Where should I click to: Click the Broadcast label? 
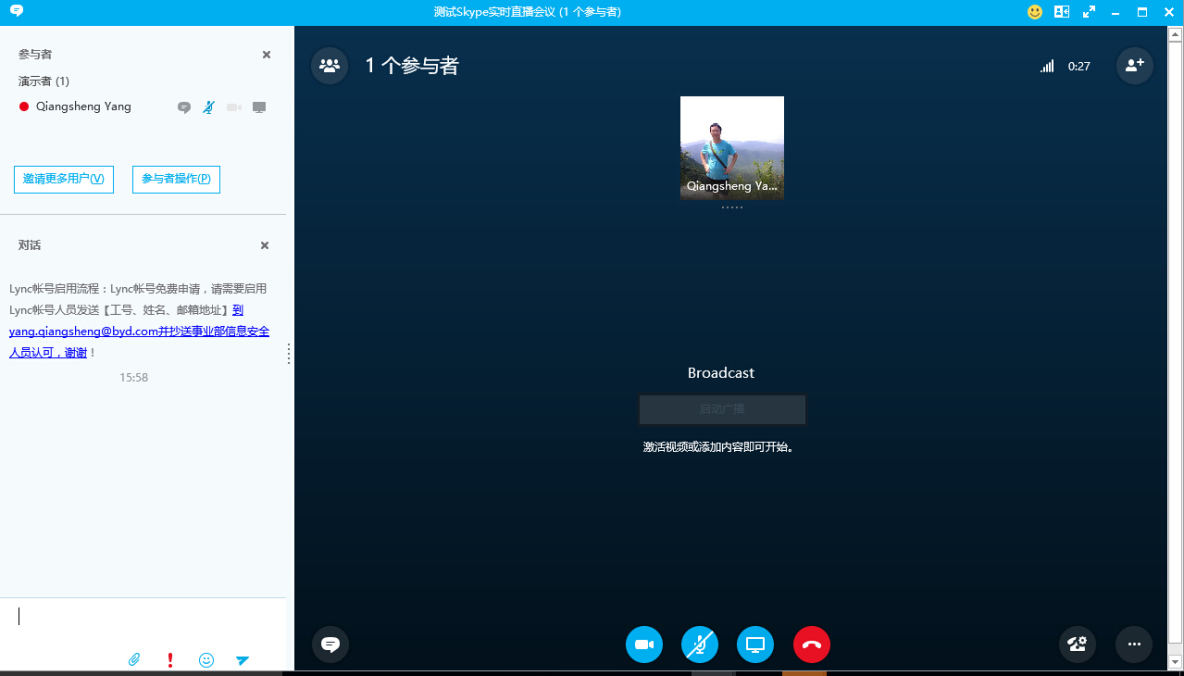click(721, 372)
